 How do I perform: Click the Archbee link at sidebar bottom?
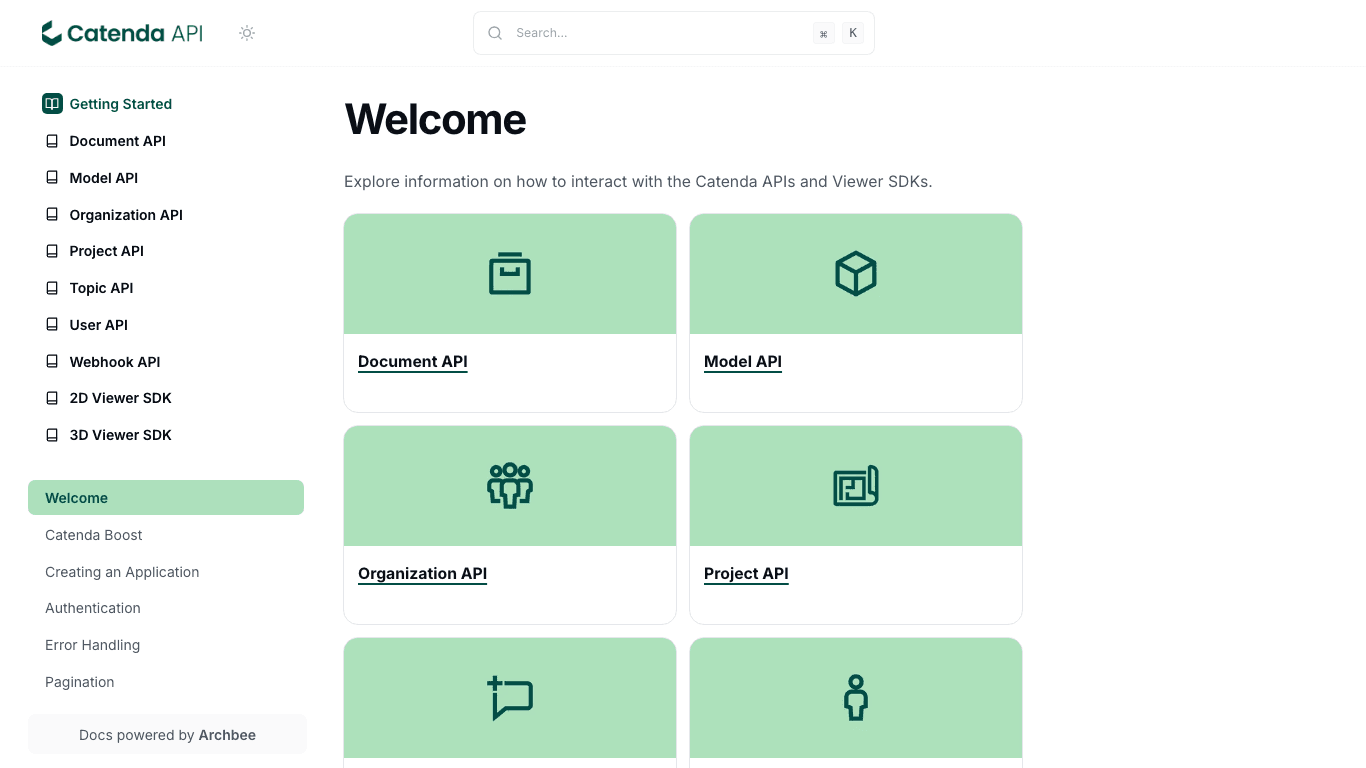pyautogui.click(x=227, y=734)
